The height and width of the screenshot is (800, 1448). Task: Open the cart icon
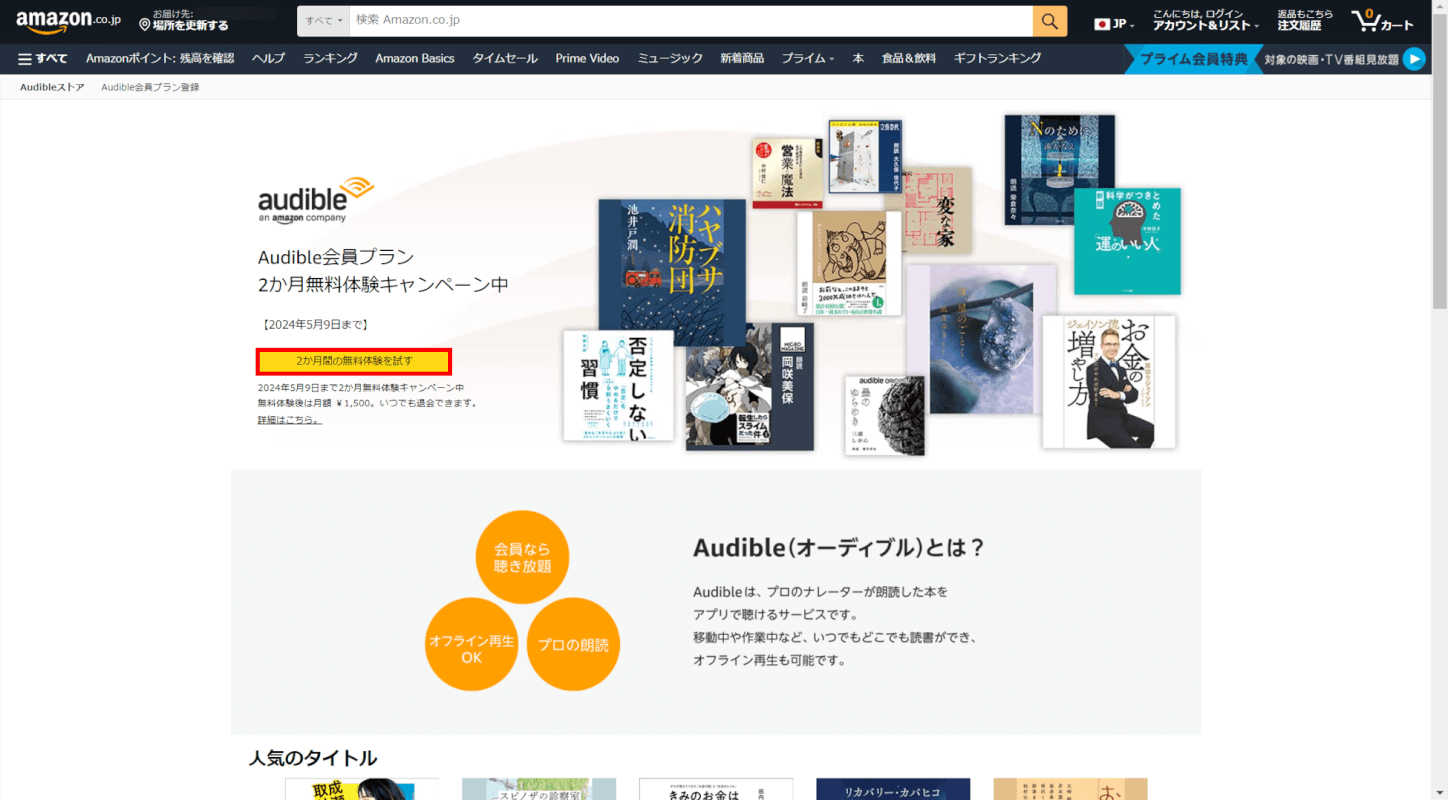(x=1383, y=21)
